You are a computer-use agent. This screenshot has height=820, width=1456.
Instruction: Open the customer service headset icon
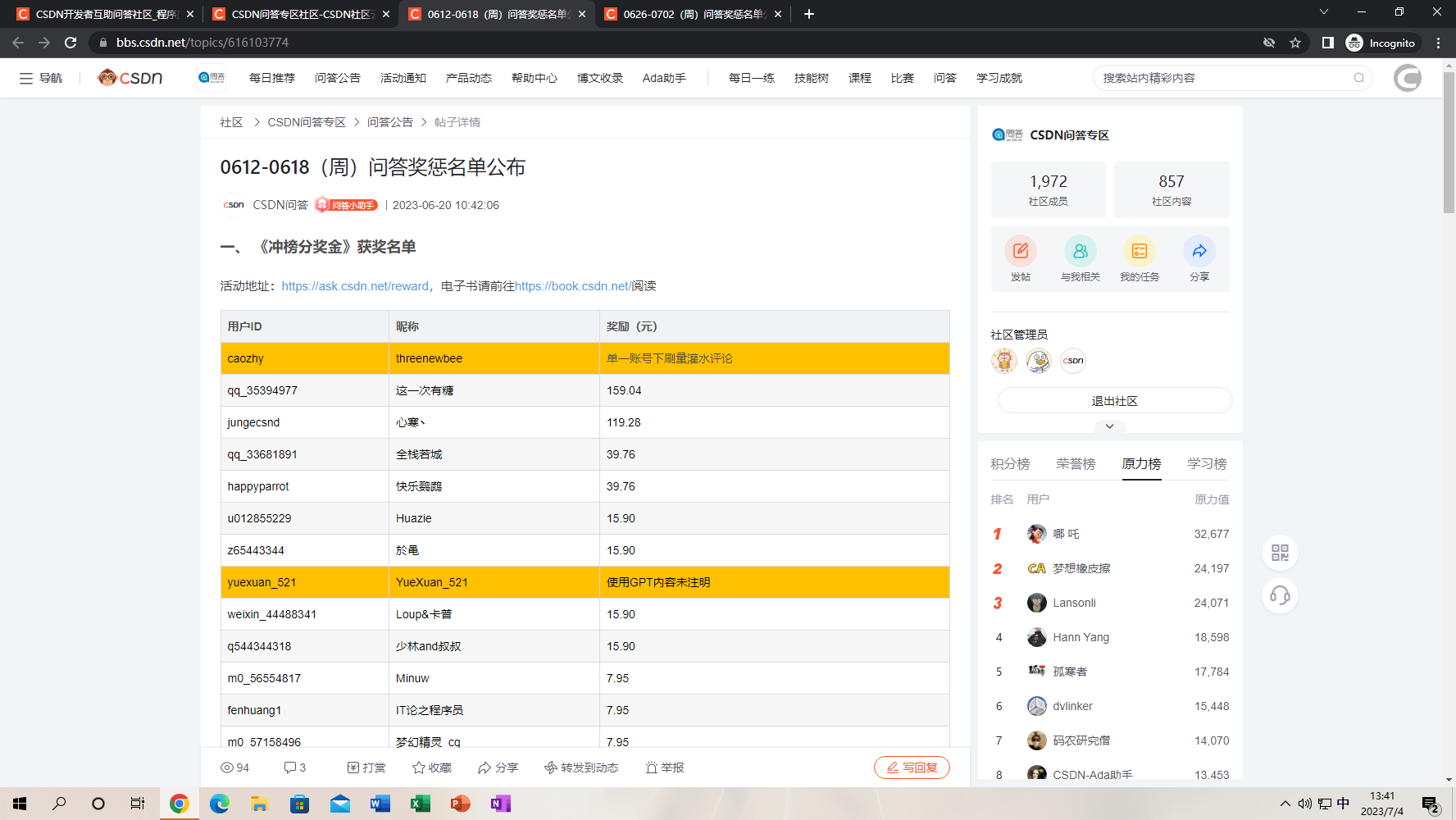click(1280, 595)
